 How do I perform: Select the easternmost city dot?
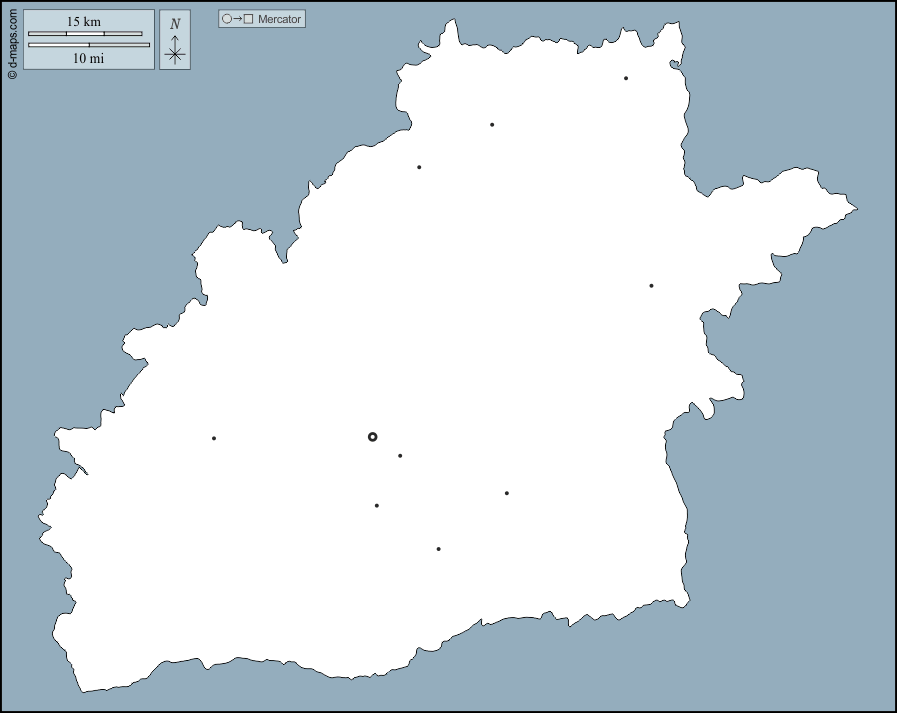click(651, 286)
